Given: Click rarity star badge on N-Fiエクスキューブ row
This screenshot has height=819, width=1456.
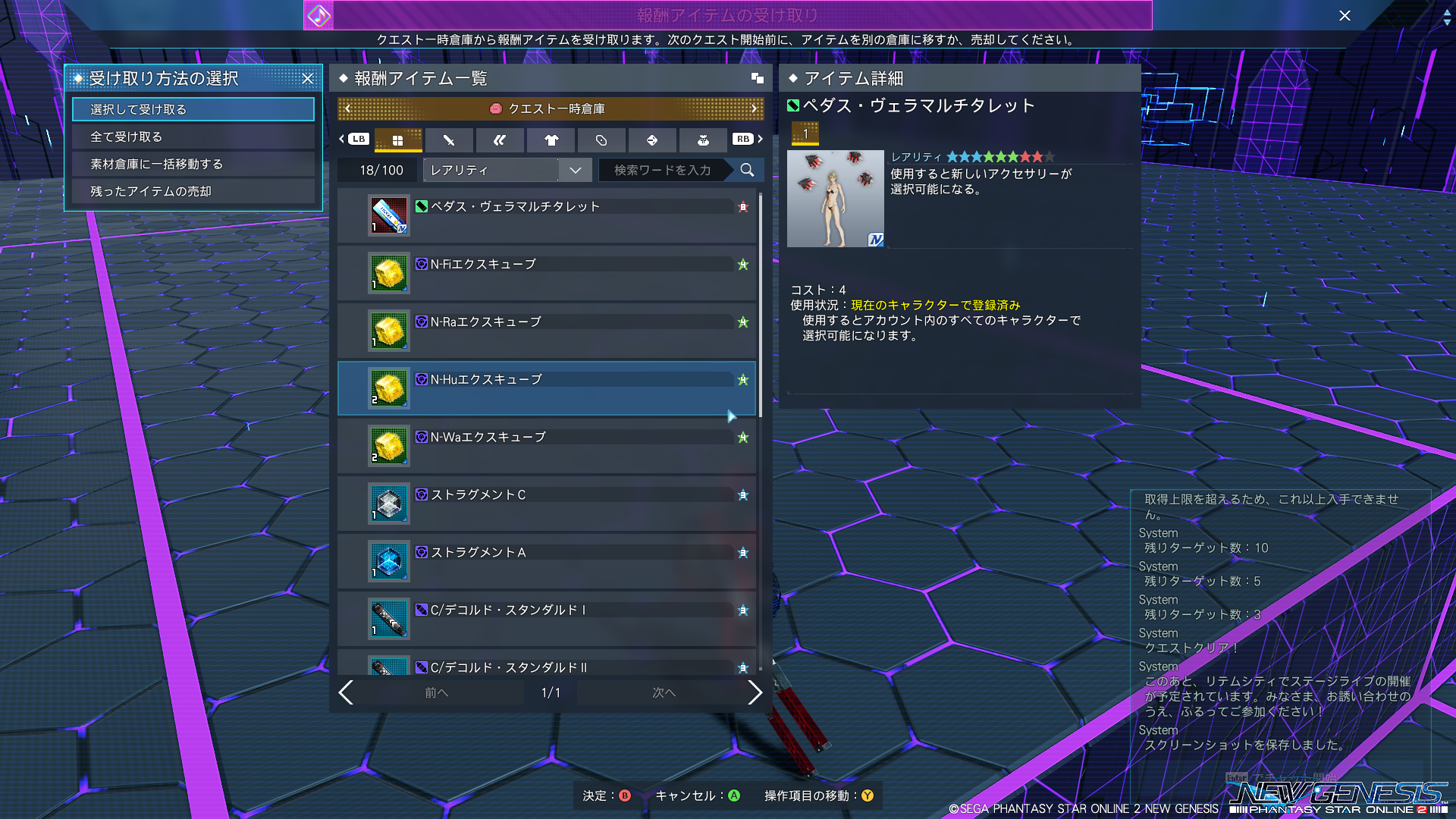Looking at the screenshot, I should 743,265.
